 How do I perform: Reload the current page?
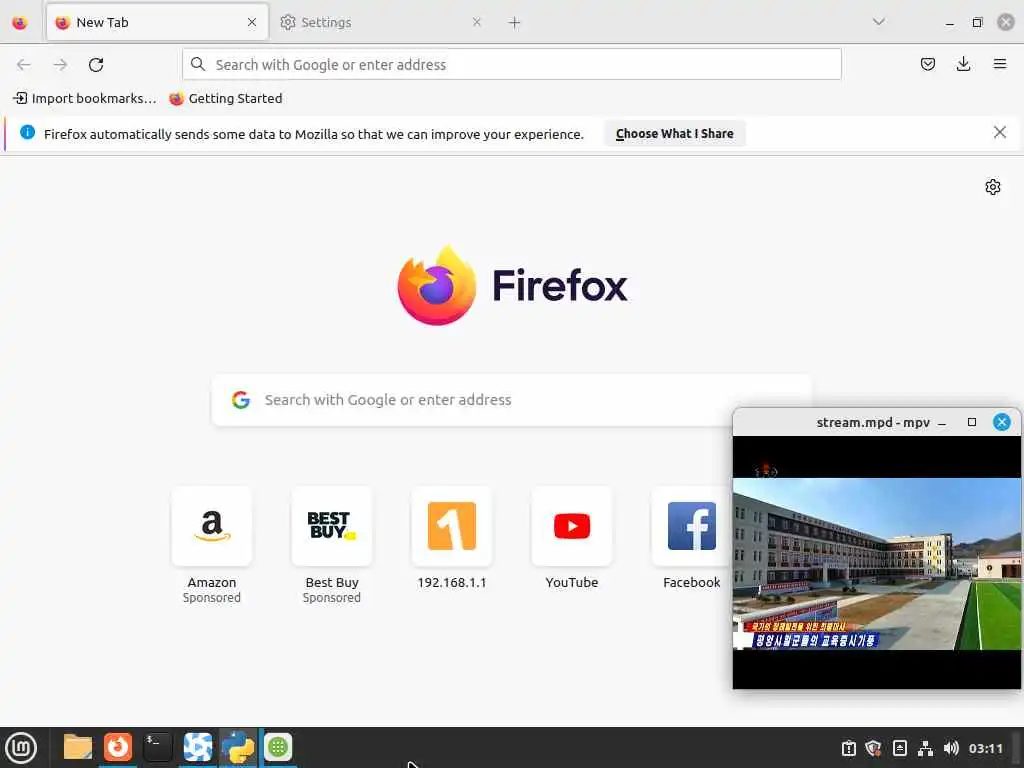pos(96,65)
